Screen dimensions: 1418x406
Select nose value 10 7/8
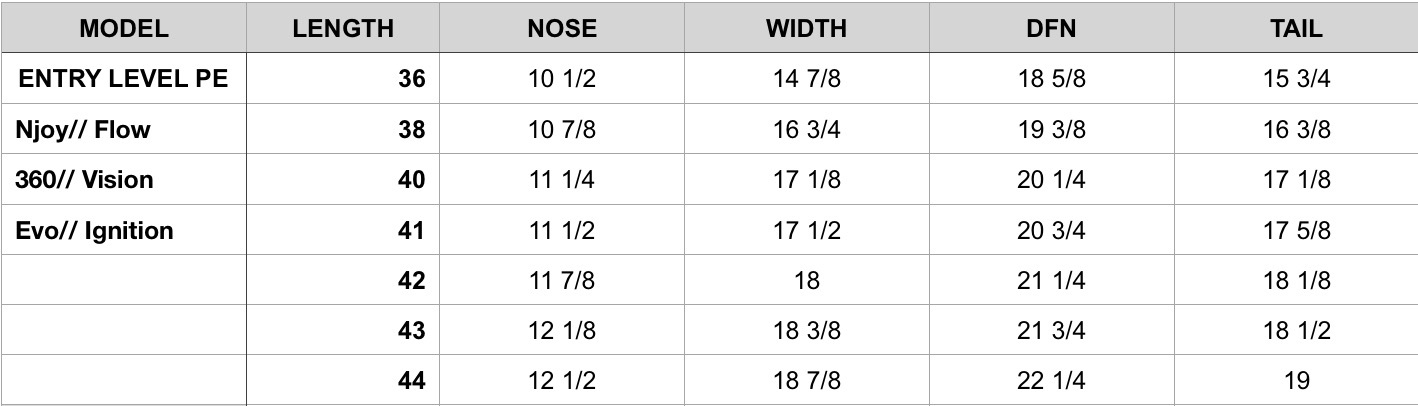click(562, 129)
